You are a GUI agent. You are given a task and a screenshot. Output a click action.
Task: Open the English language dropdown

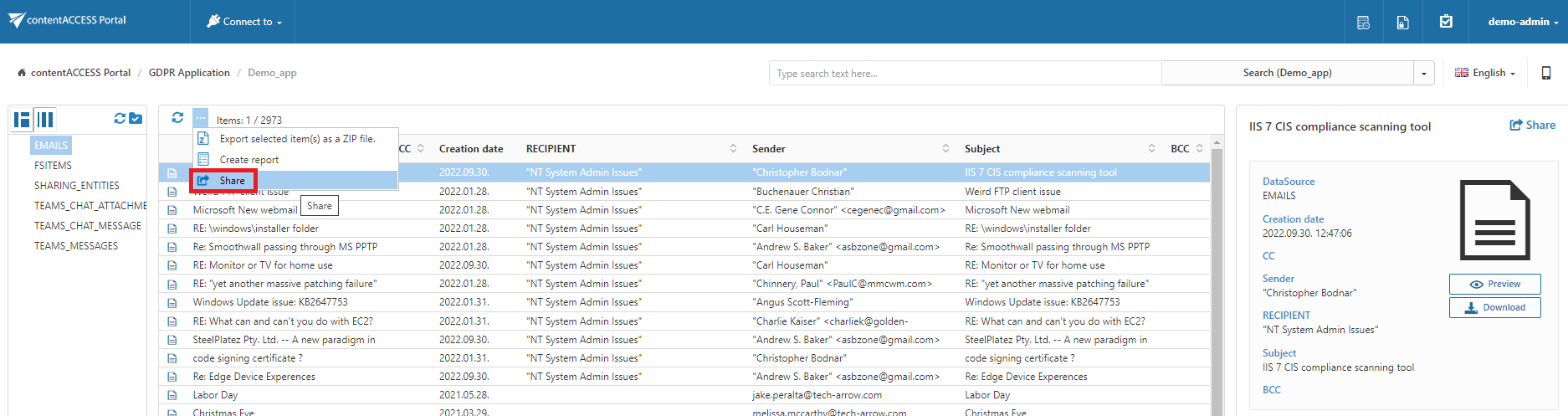1485,73
